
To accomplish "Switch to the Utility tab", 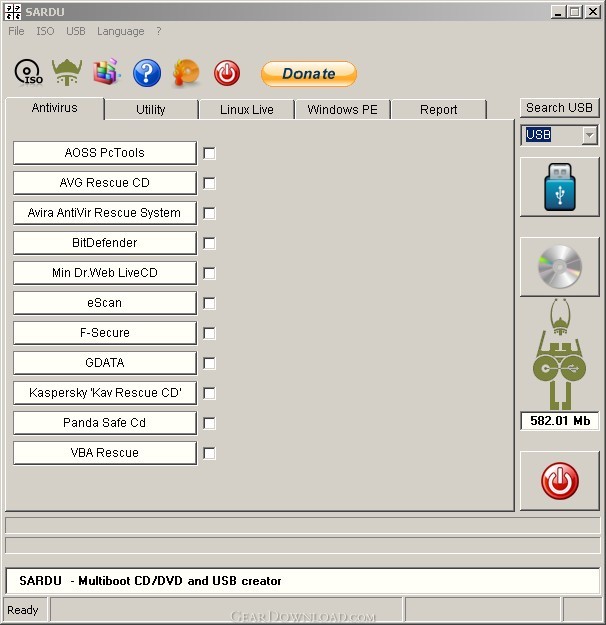I will (151, 110).
